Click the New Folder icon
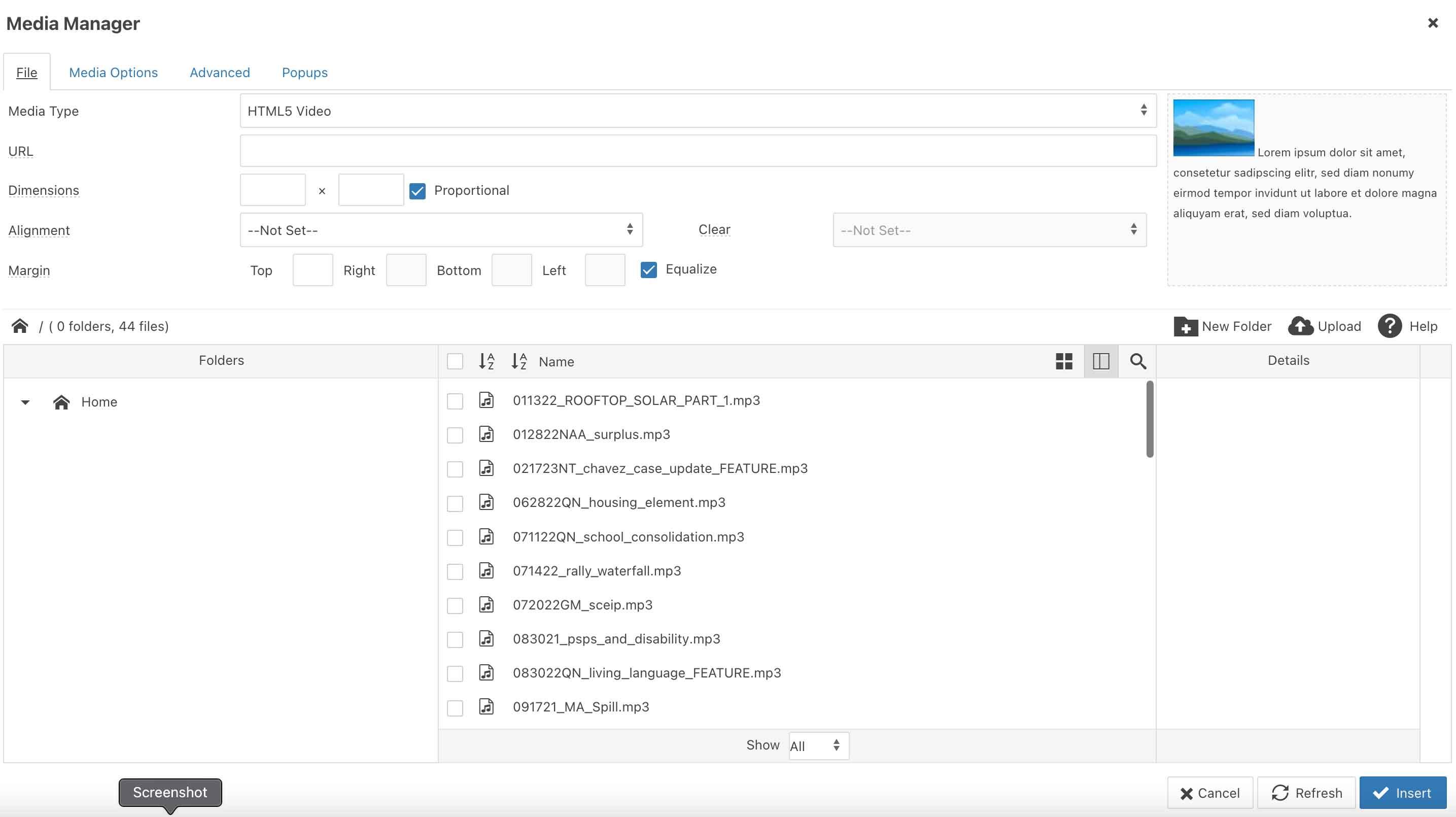1456x817 pixels. pos(1185,326)
